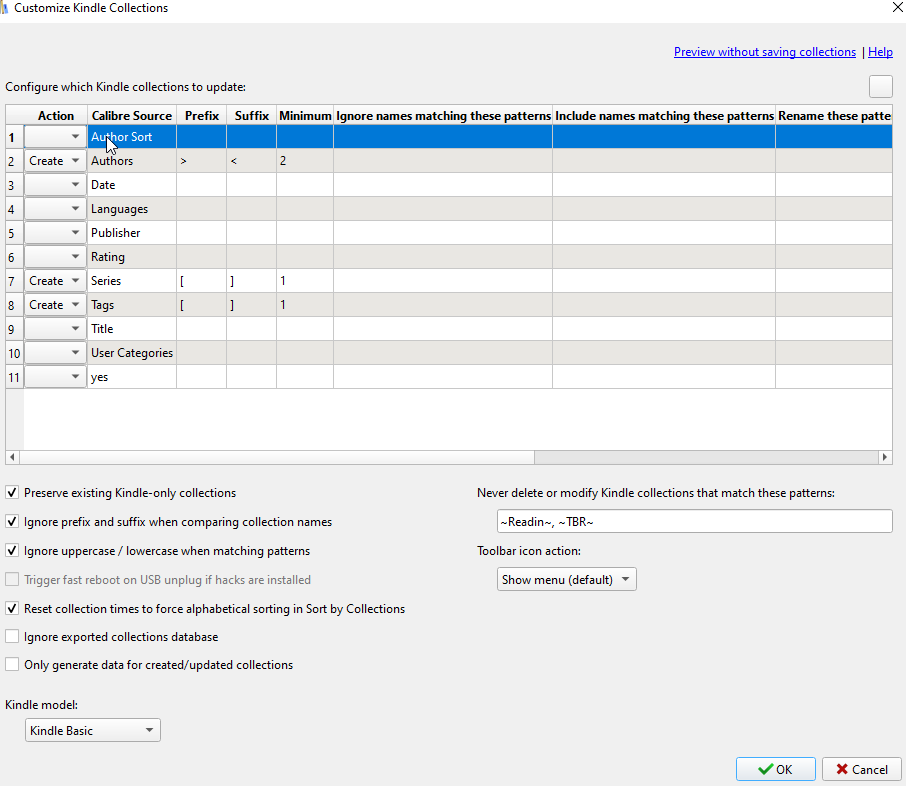Select row header number 11
Screen dimensions: 906x786
(x=14, y=377)
